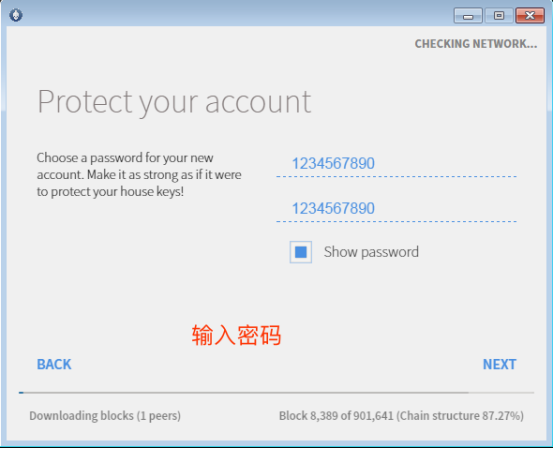Return with the BACK link

[x=54, y=364]
